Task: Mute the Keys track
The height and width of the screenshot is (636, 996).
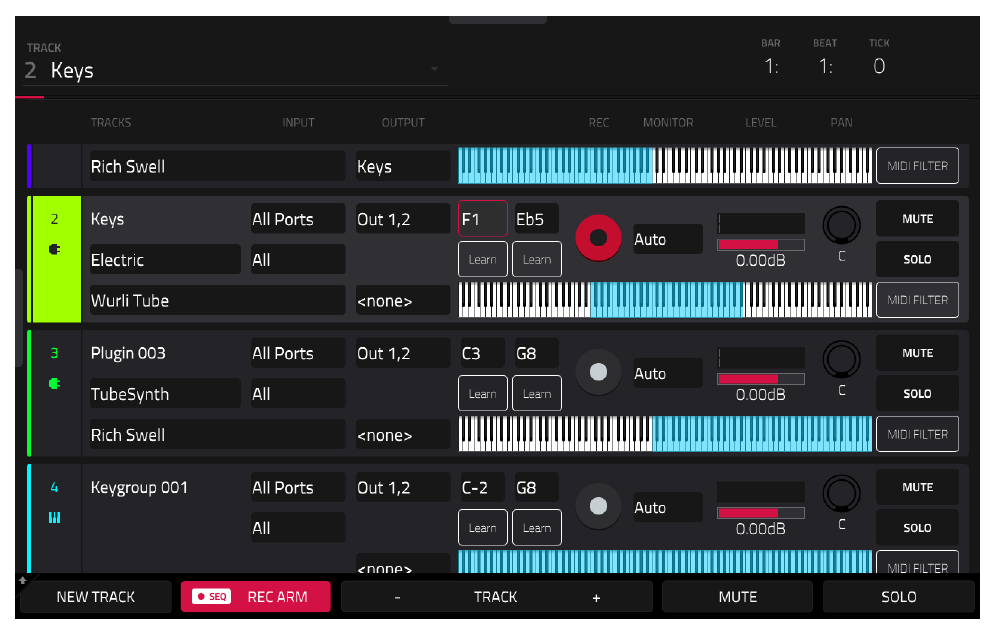Action: pyautogui.click(x=917, y=219)
